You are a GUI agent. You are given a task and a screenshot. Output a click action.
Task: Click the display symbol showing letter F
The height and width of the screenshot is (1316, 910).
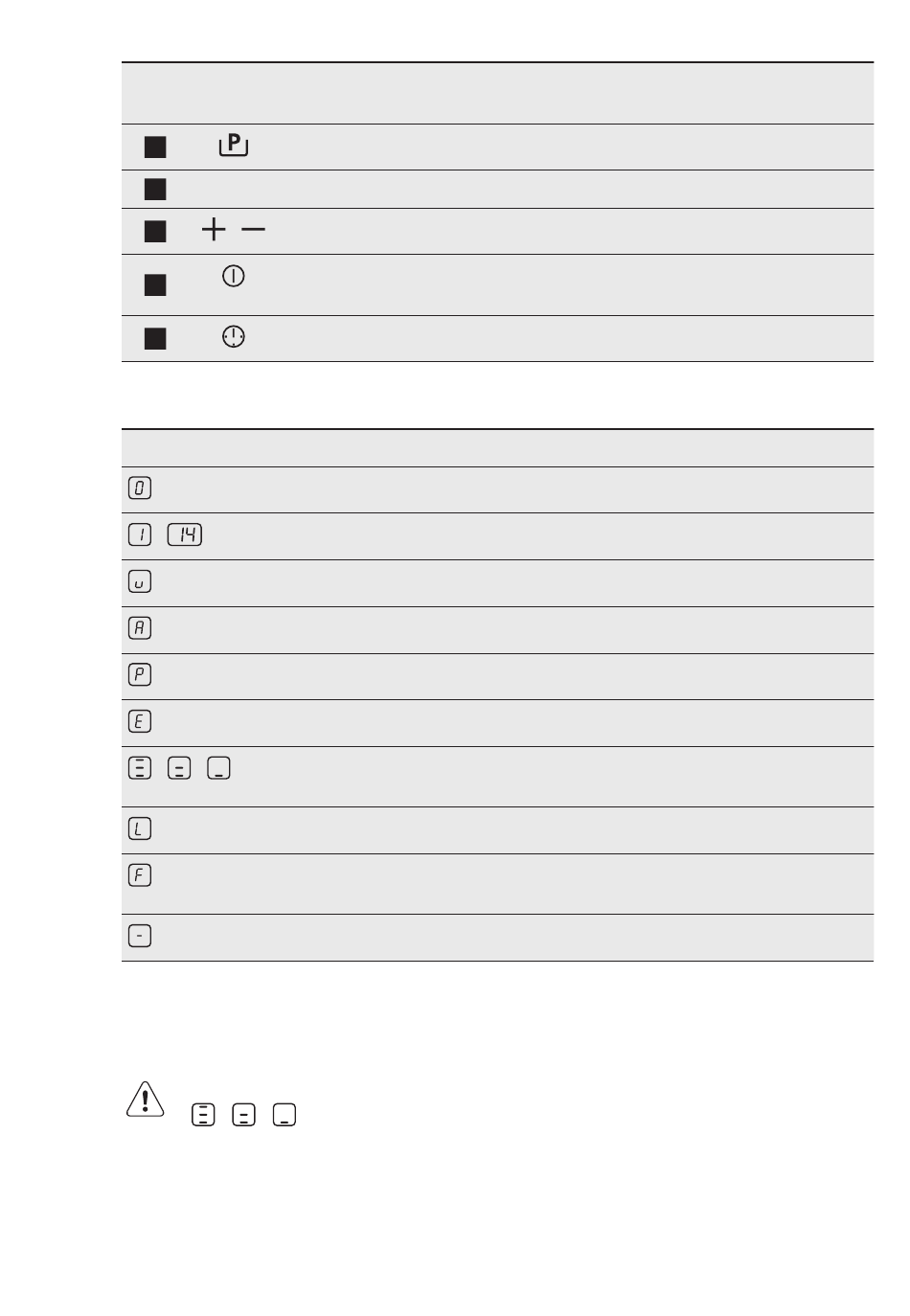[140, 874]
